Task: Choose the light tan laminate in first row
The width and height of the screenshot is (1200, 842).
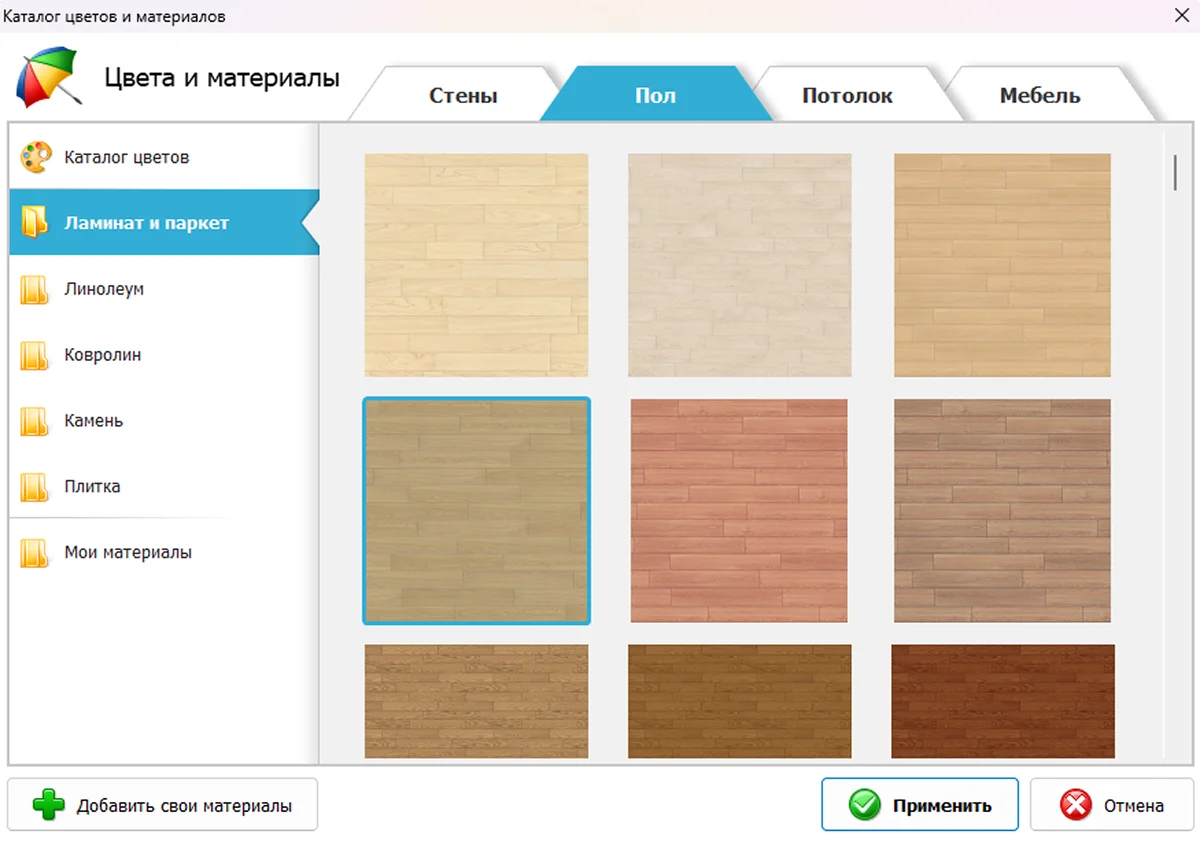Action: (x=1002, y=265)
